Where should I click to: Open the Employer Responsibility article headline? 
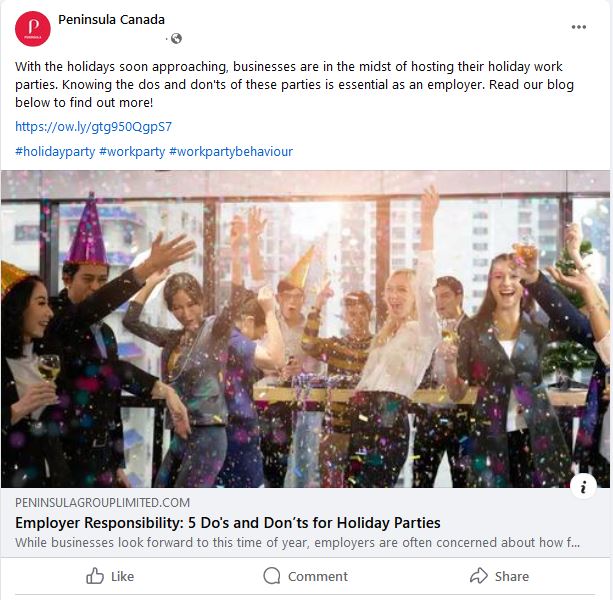[228, 523]
